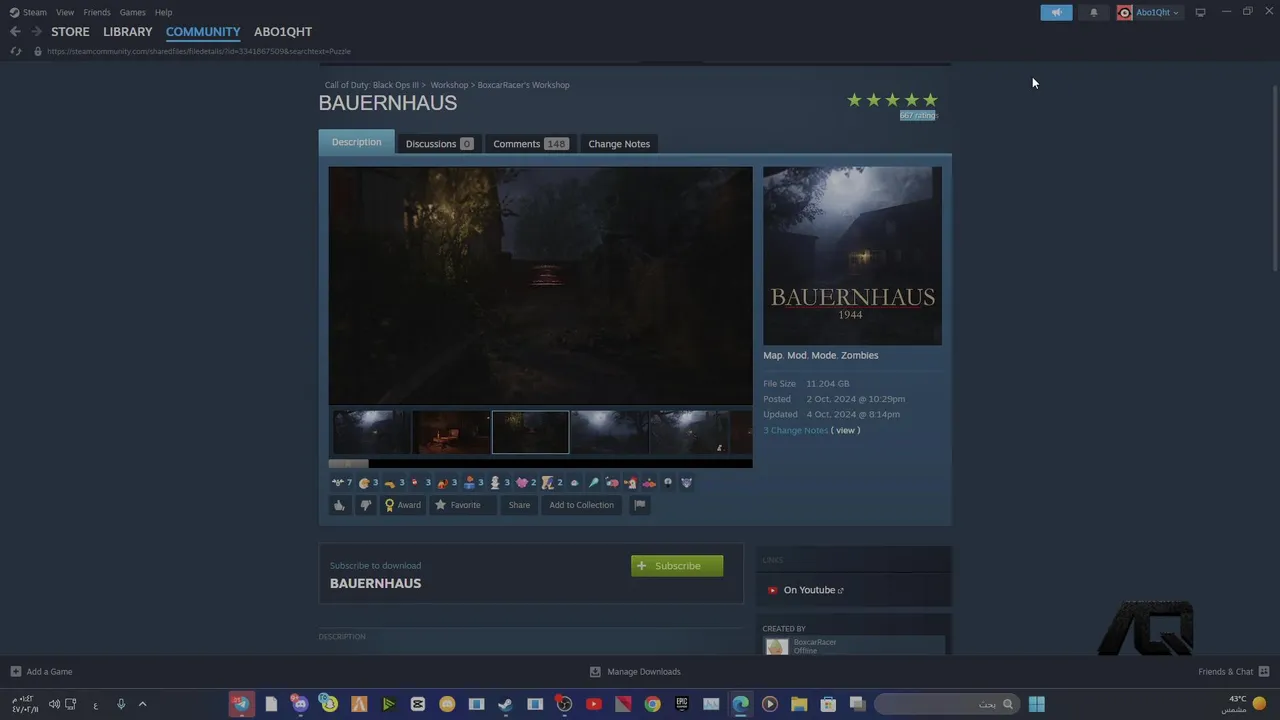This screenshot has height=720, width=1280.
Task: Select the first preview thumbnail
Action: [x=371, y=432]
